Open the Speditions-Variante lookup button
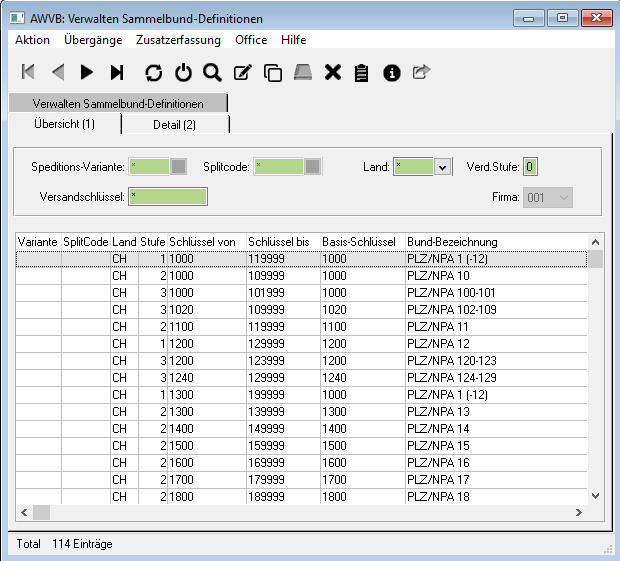This screenshot has height=561, width=620. 179,167
